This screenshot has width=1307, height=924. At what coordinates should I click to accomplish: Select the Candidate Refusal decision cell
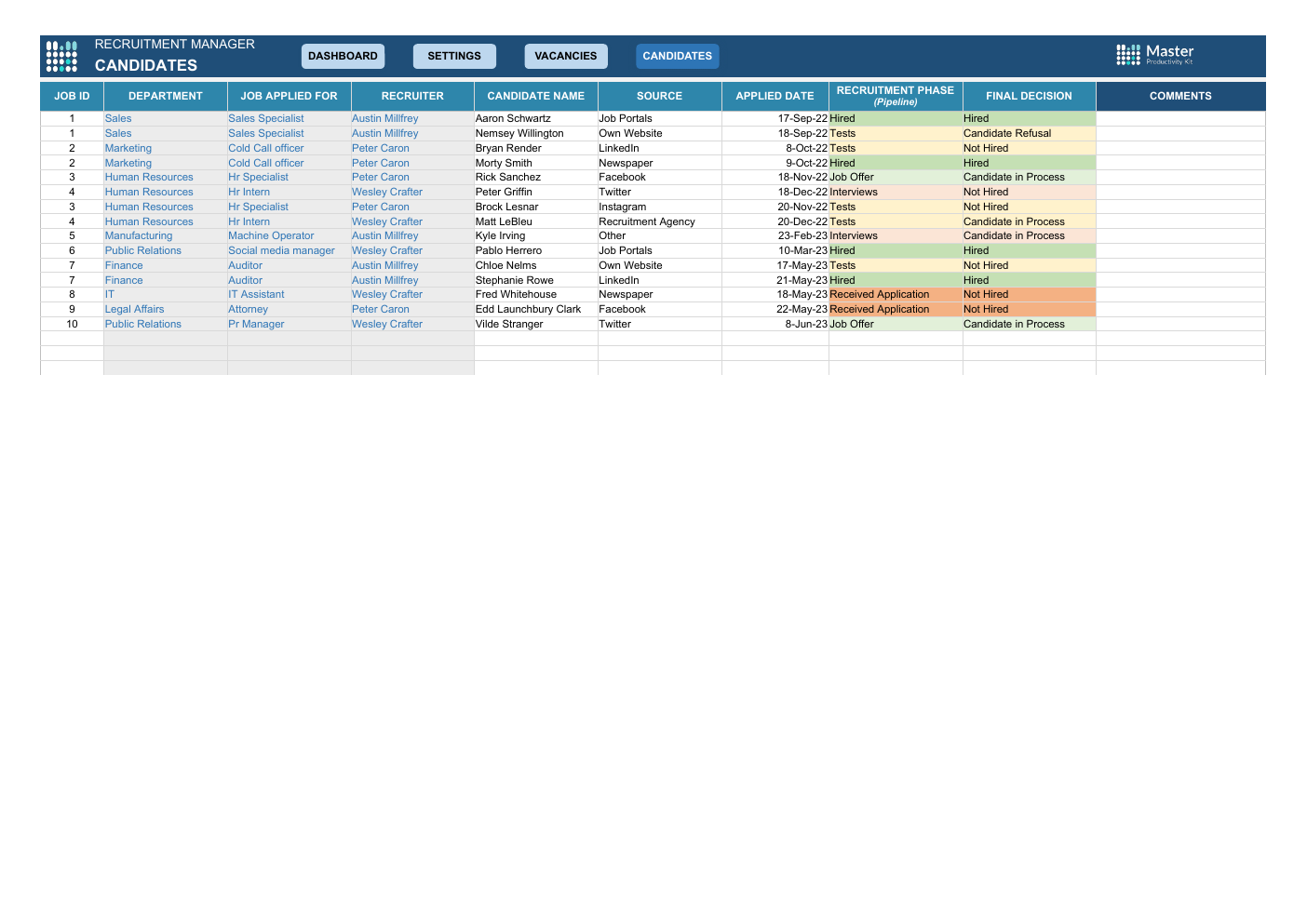click(x=1030, y=133)
